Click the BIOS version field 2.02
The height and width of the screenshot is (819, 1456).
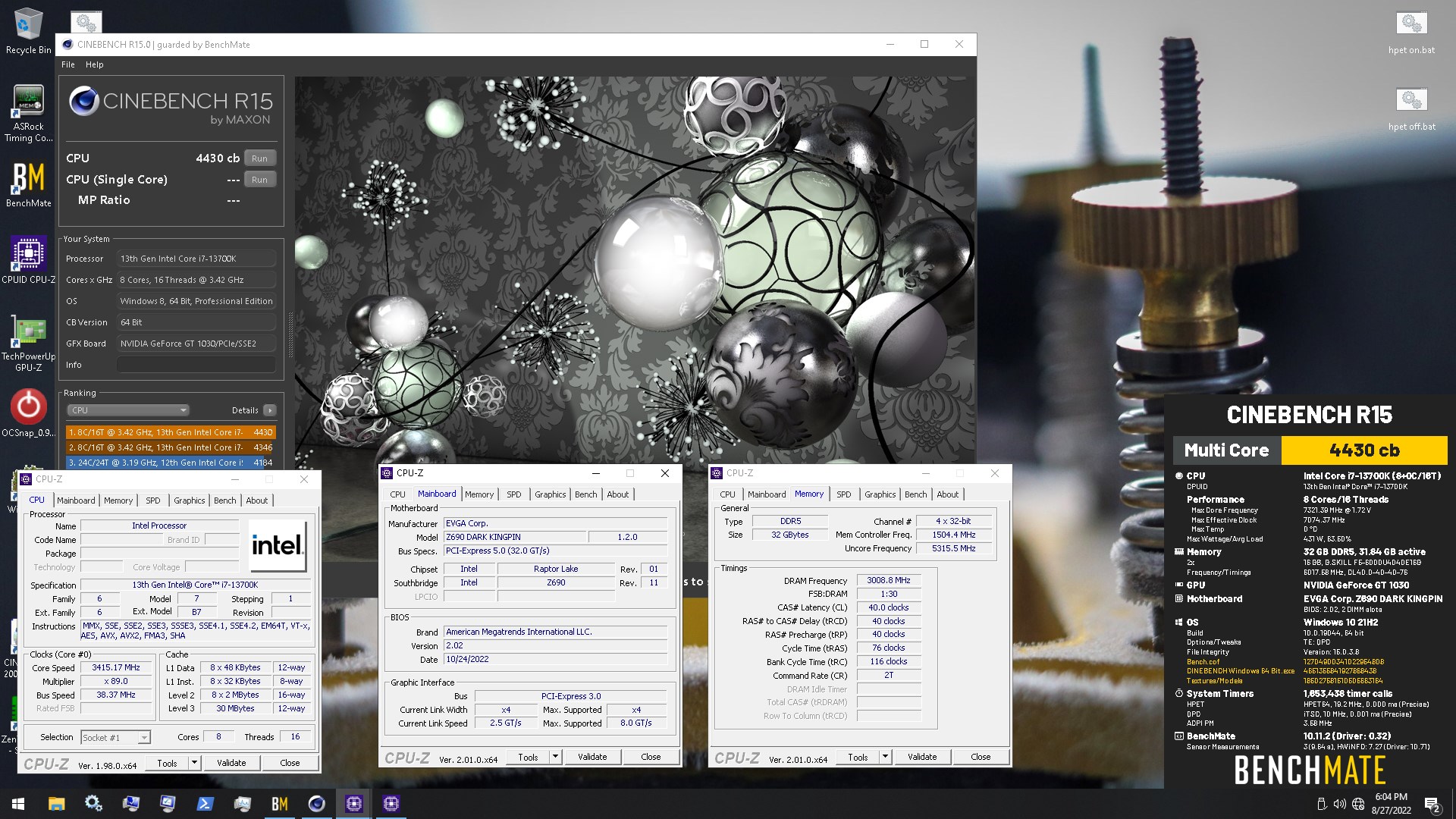(x=555, y=646)
